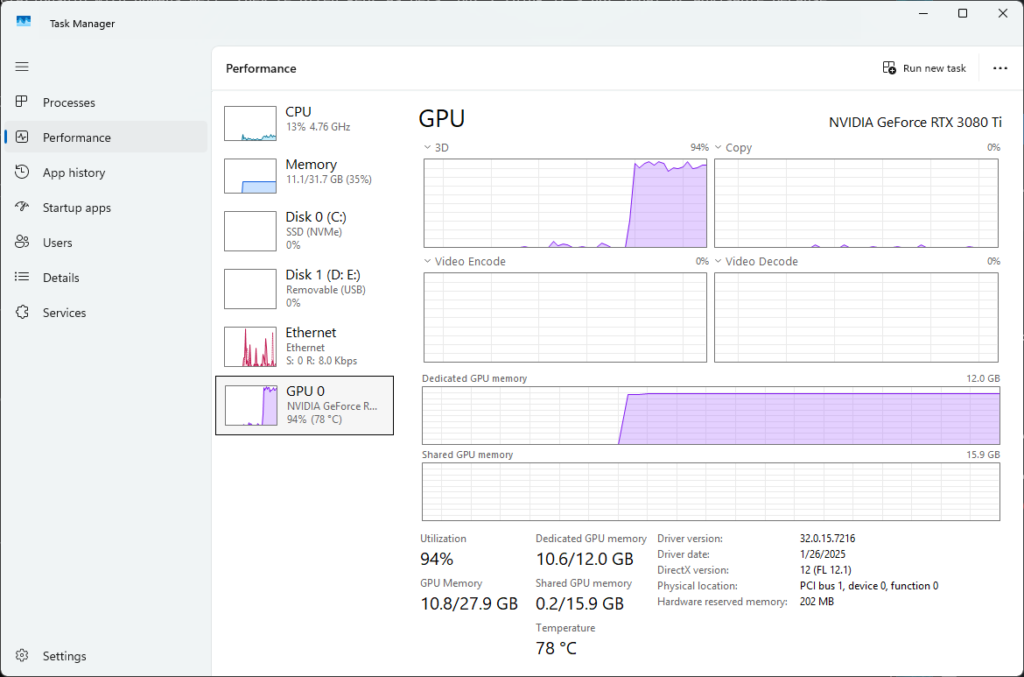Click hardware reserved memory 202 MB
The height and width of the screenshot is (677, 1024).
click(816, 601)
